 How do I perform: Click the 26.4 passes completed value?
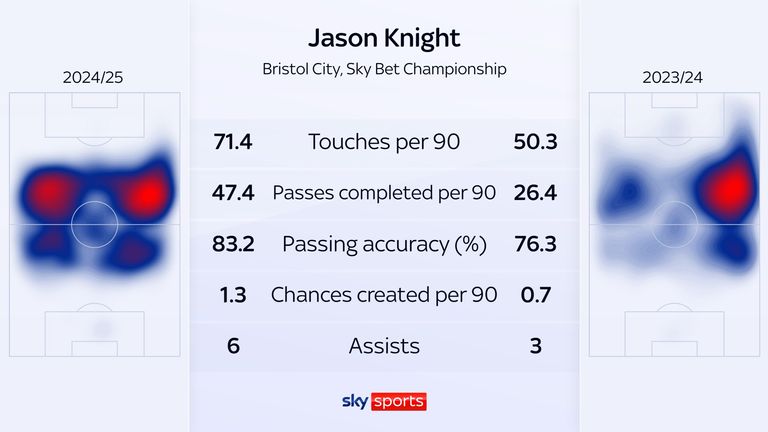click(x=535, y=193)
